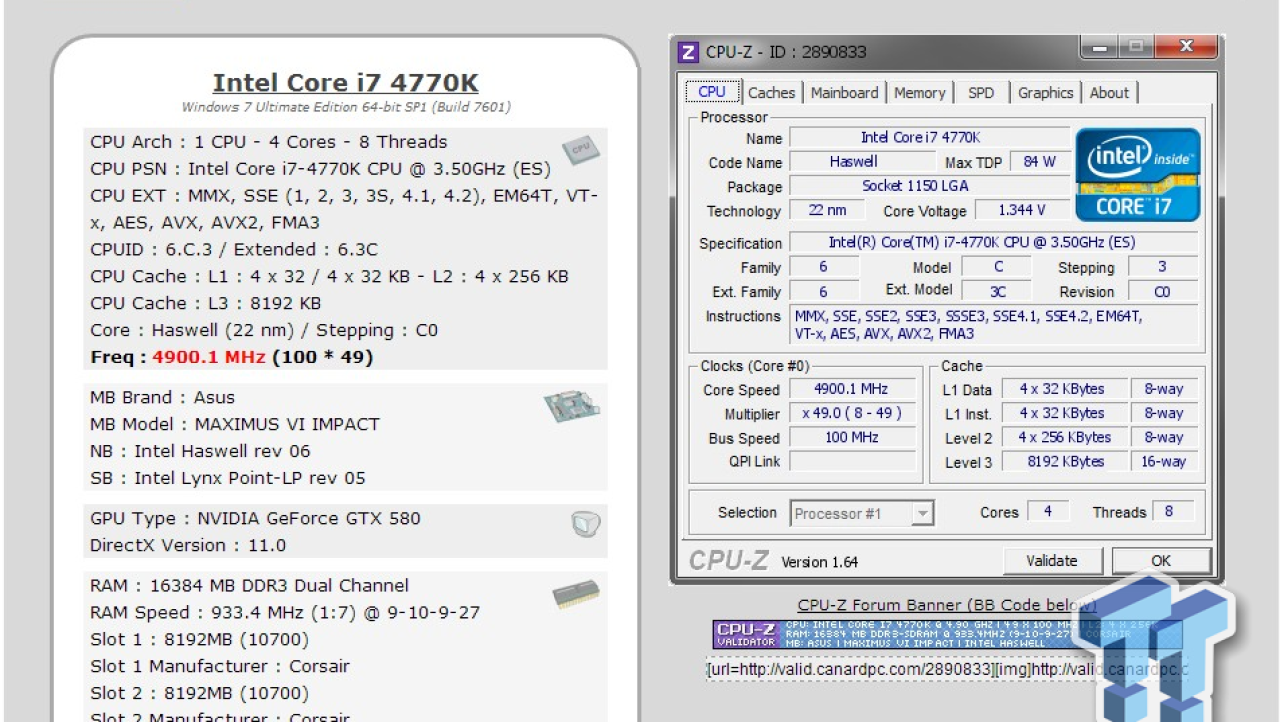The width and height of the screenshot is (1280, 722).
Task: Click the CPU-Z purple Z title bar icon
Action: 688,52
